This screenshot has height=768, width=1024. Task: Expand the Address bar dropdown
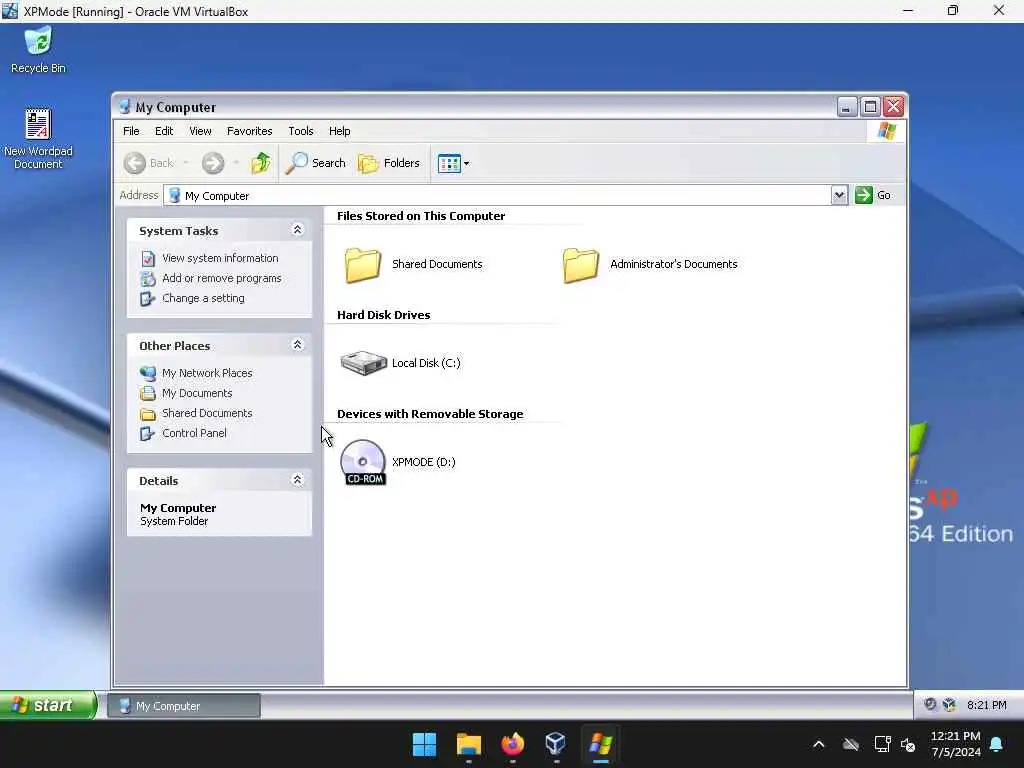pyautogui.click(x=839, y=195)
